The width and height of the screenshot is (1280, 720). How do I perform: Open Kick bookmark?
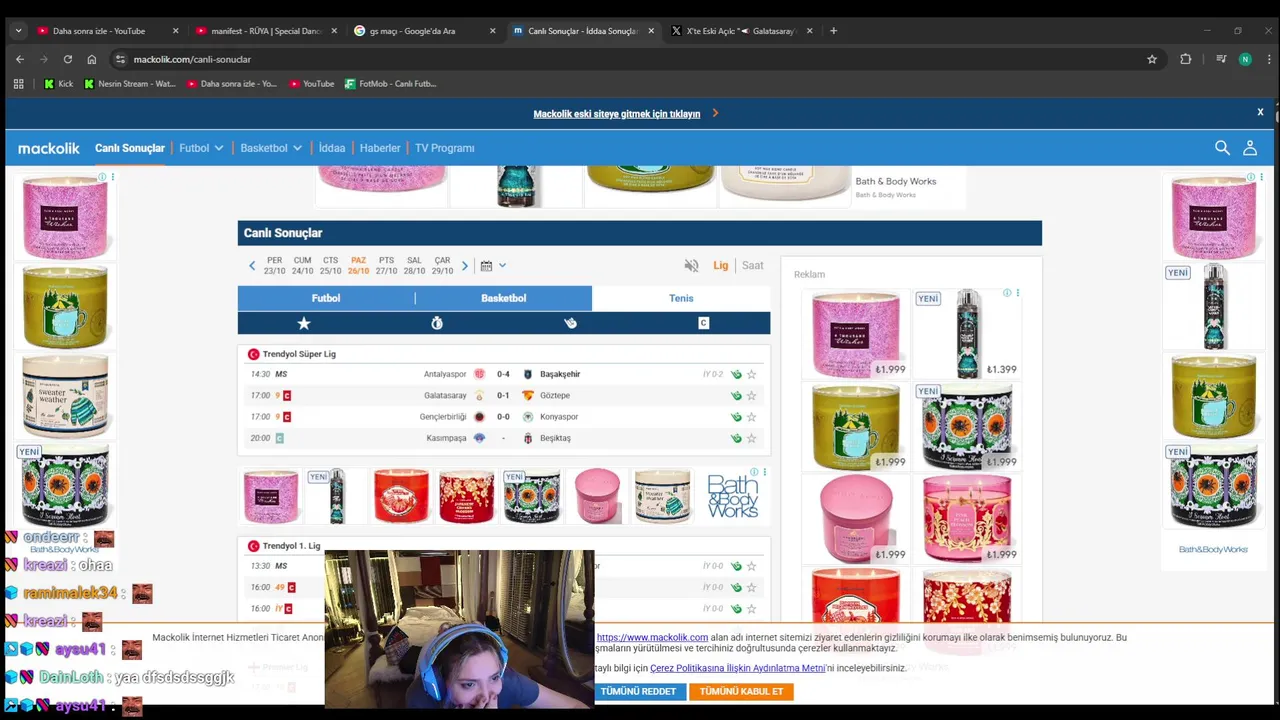pos(58,84)
